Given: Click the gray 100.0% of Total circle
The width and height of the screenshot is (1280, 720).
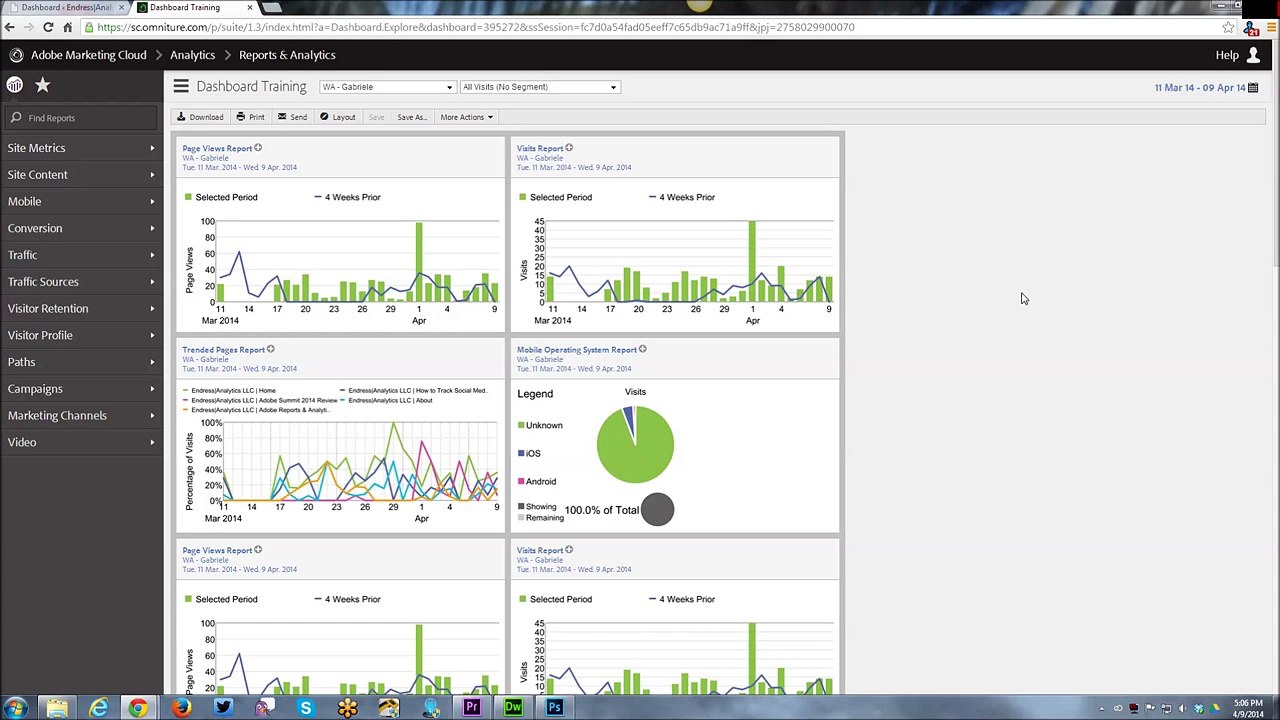Looking at the screenshot, I should click(657, 510).
